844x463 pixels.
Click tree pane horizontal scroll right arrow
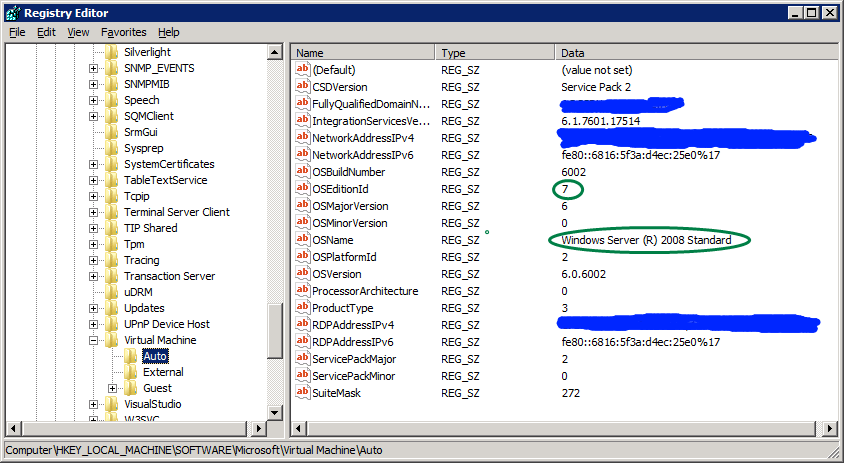[259, 429]
